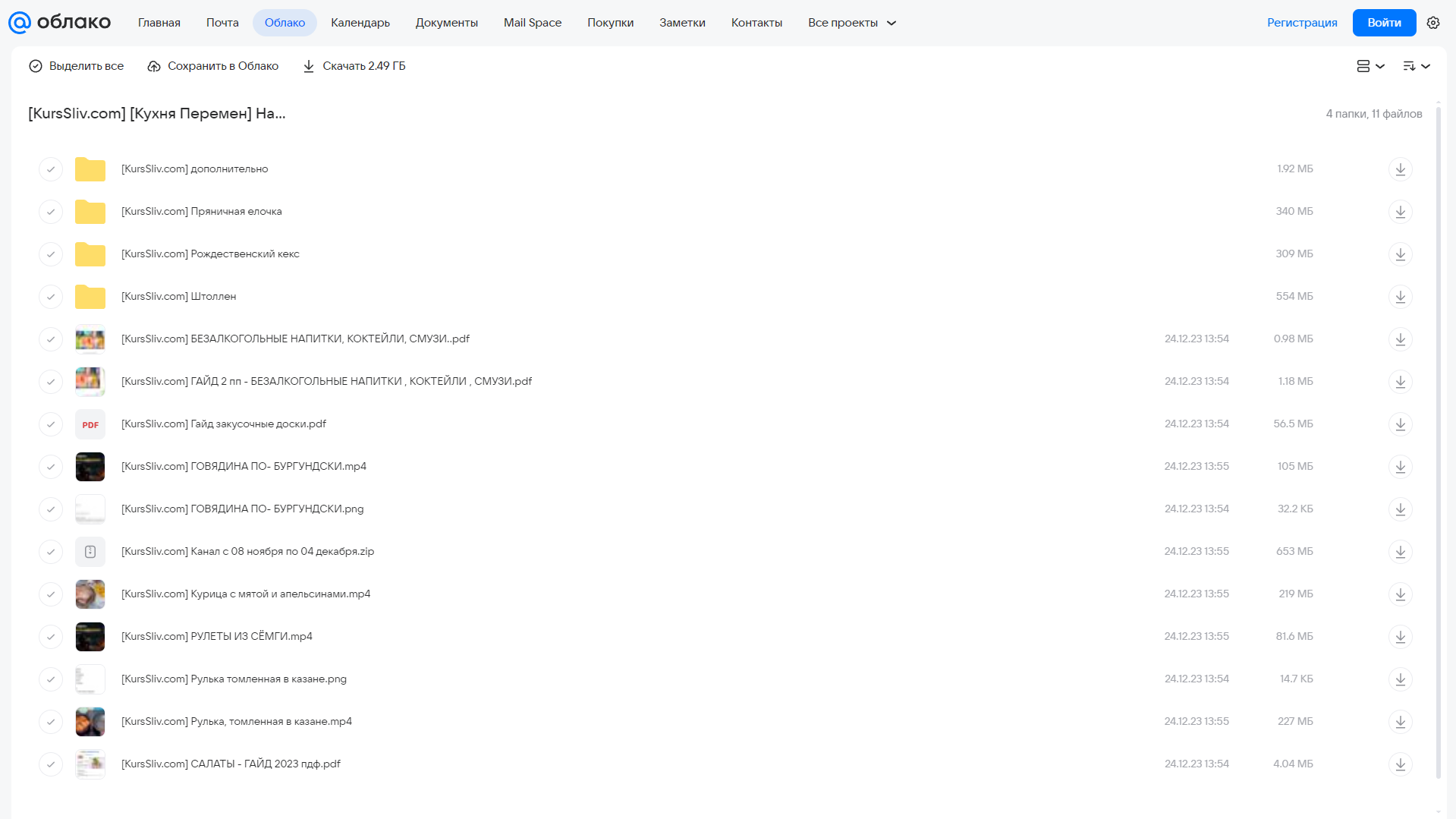The image size is (1456, 819).
Task: Open the Пряничная елочка folder icon
Action: [x=90, y=212]
